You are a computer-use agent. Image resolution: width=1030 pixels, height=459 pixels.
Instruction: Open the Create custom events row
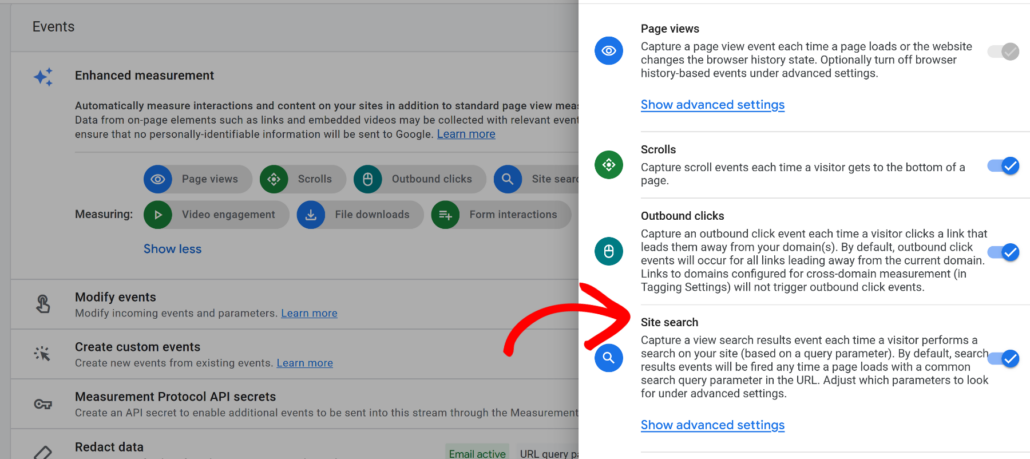[295, 354]
